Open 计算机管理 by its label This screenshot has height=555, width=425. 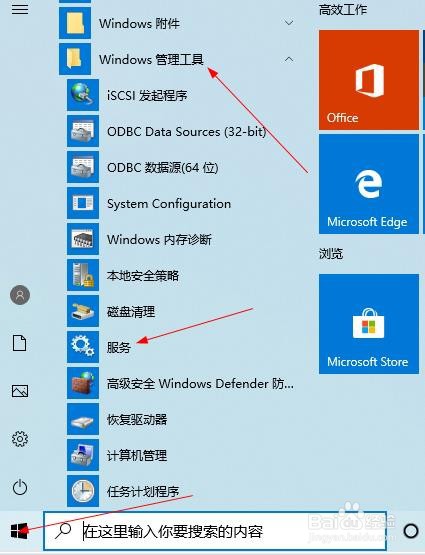(137, 456)
